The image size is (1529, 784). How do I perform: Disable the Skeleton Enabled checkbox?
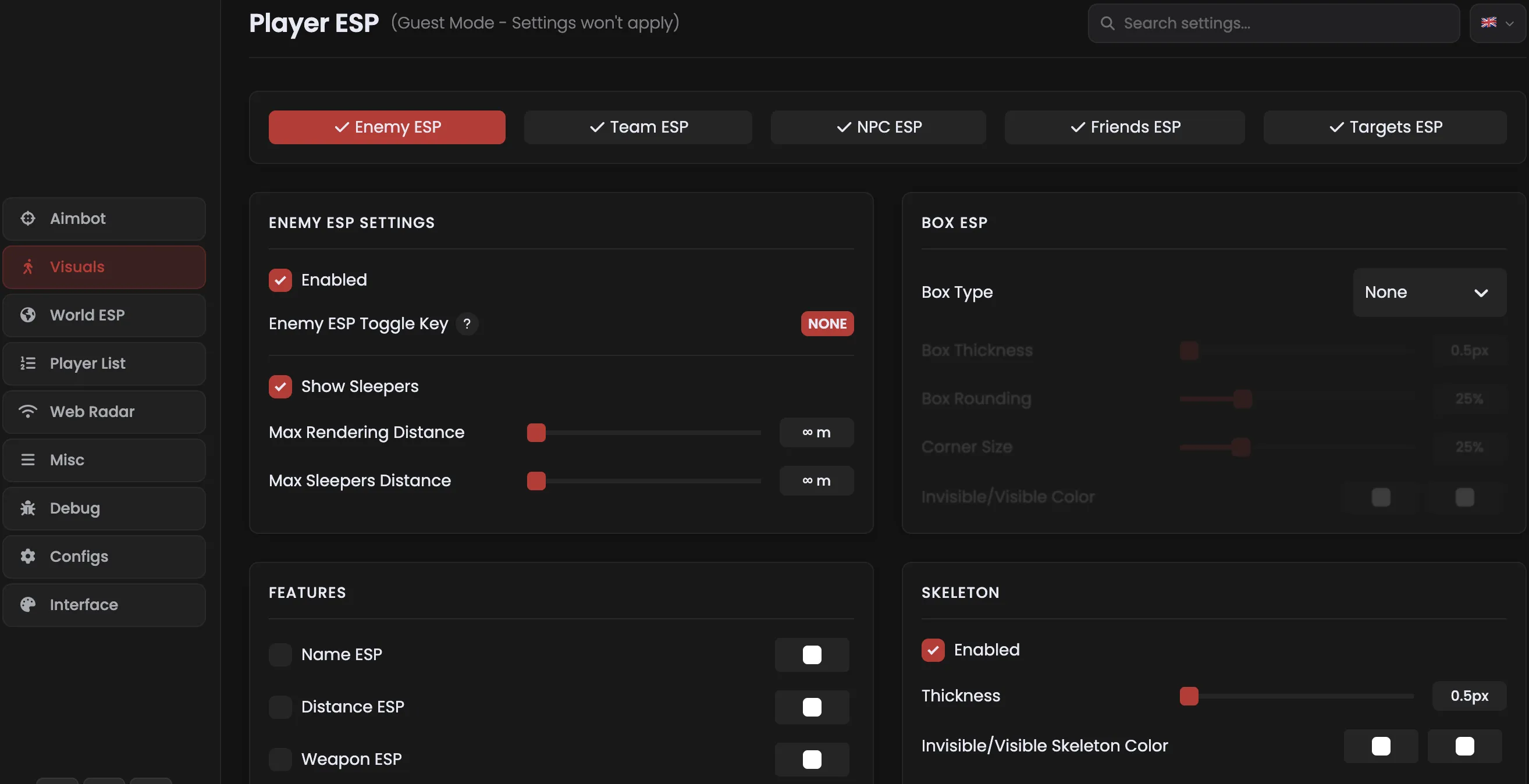[933, 650]
